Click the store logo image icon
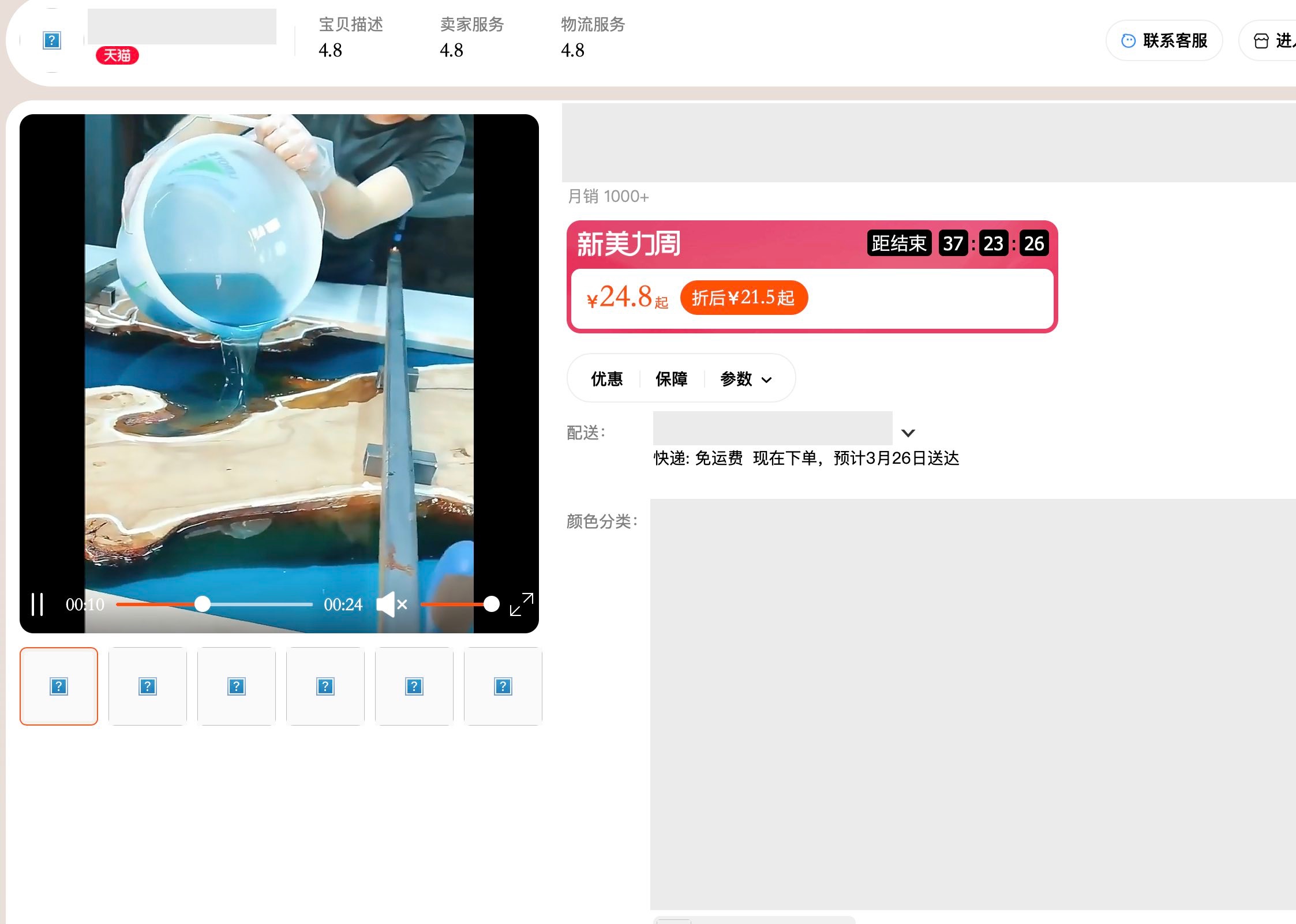This screenshot has width=1296, height=924. pyautogui.click(x=52, y=40)
